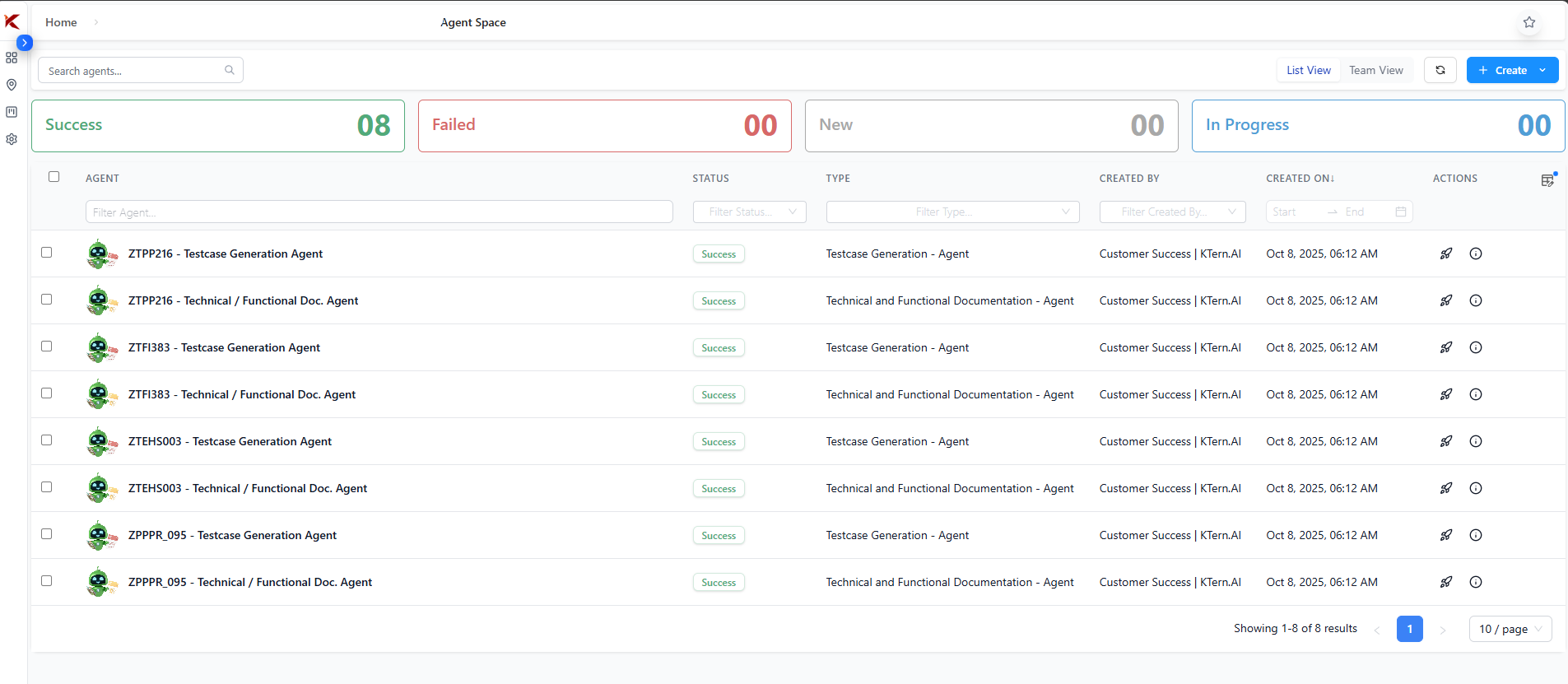Open the 10 / page size selector
The height and width of the screenshot is (684, 1568).
tap(1510, 629)
